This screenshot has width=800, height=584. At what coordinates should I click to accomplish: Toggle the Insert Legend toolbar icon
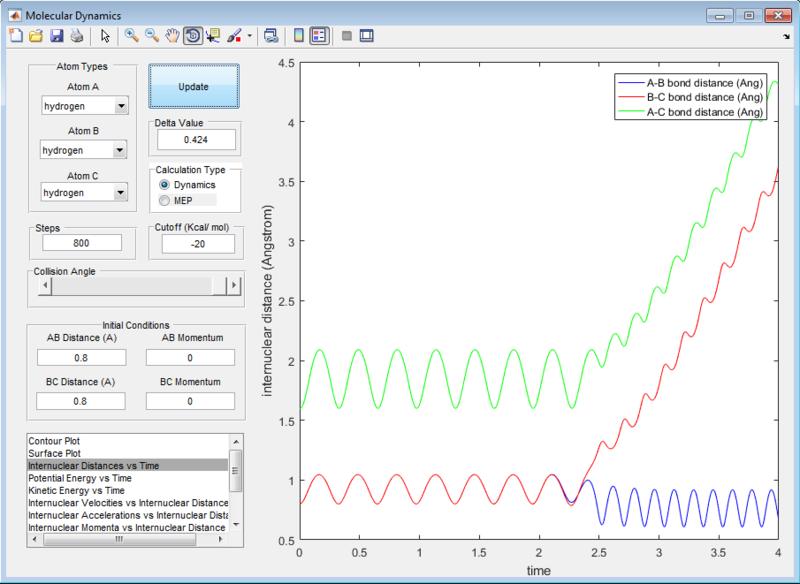pyautogui.click(x=319, y=36)
